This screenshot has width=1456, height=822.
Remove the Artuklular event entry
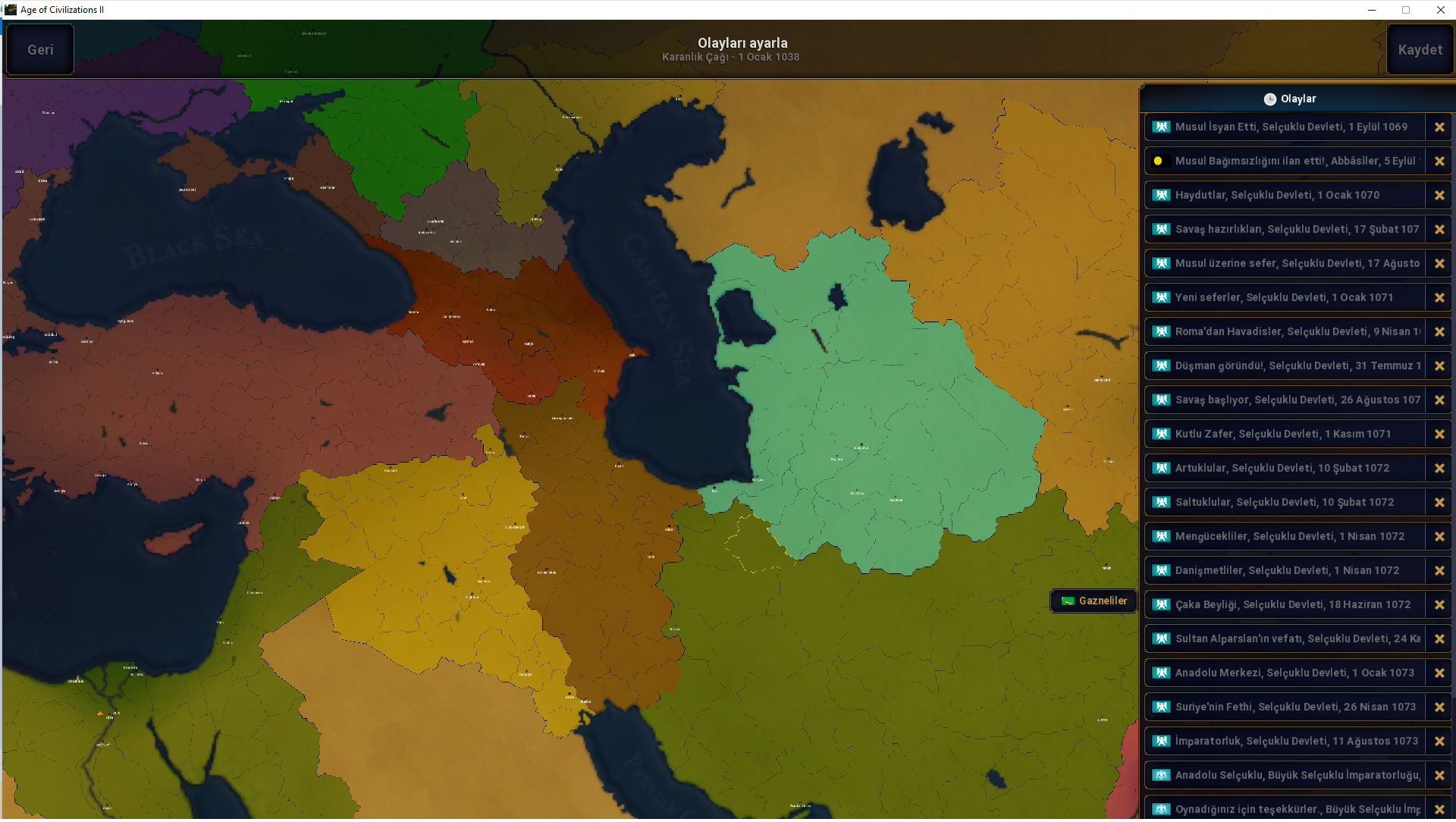(1439, 469)
